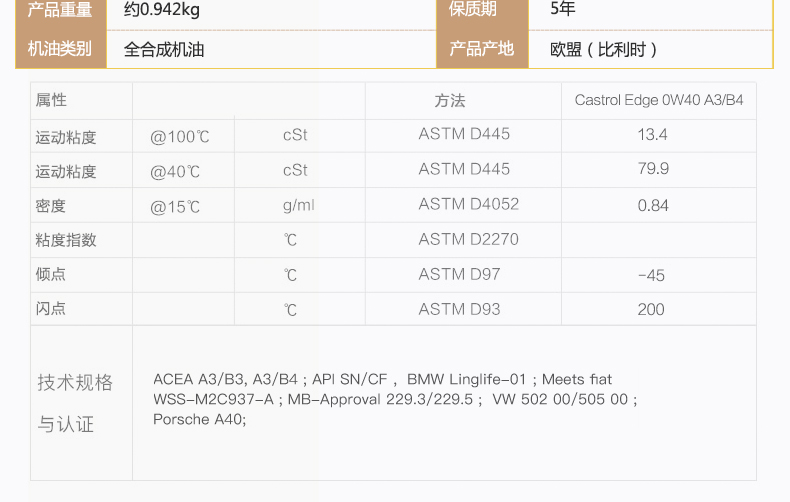Click the 属性 column header
Image resolution: width=790 pixels, height=502 pixels.
51,101
